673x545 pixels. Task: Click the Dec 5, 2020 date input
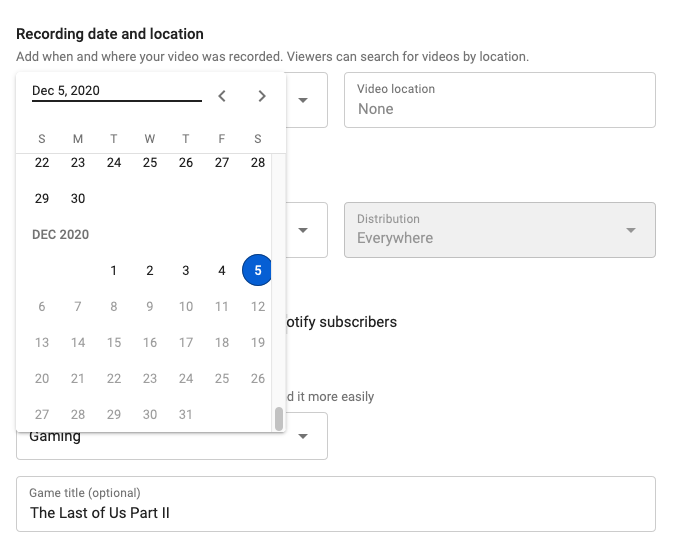click(x=116, y=91)
